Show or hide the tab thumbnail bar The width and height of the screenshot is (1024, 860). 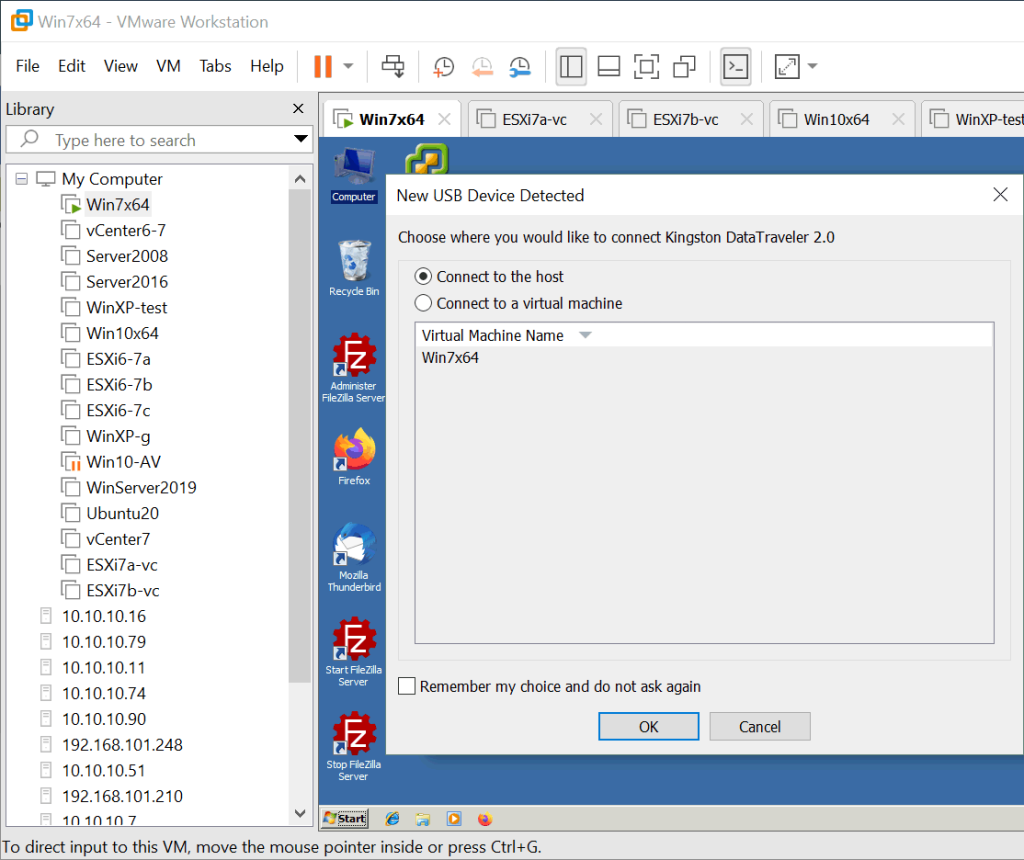[x=607, y=66]
